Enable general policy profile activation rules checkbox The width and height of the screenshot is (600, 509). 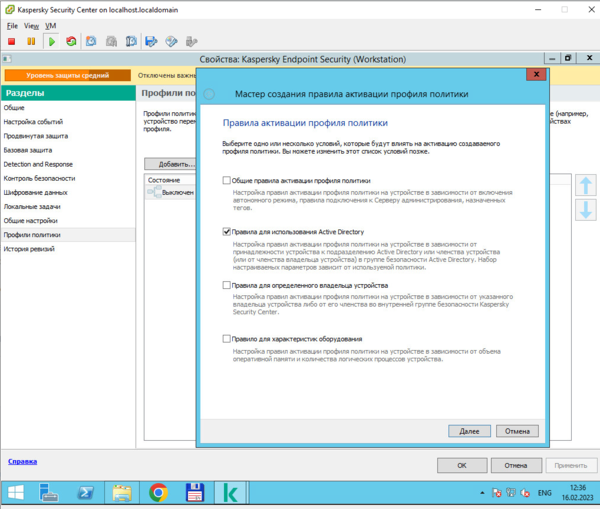227,180
